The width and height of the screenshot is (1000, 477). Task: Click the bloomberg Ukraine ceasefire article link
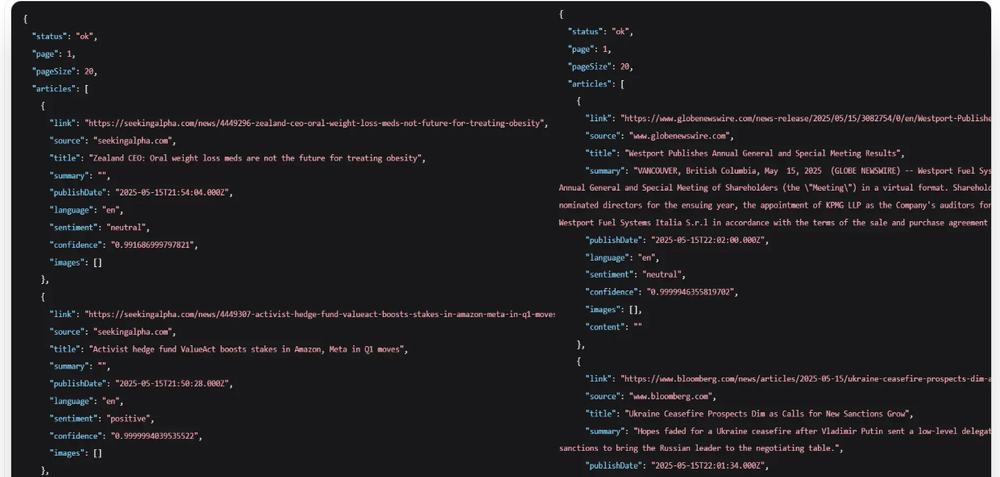805,379
